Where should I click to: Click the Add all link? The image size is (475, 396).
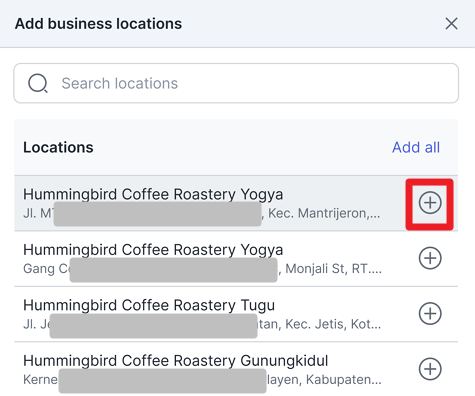click(x=416, y=147)
